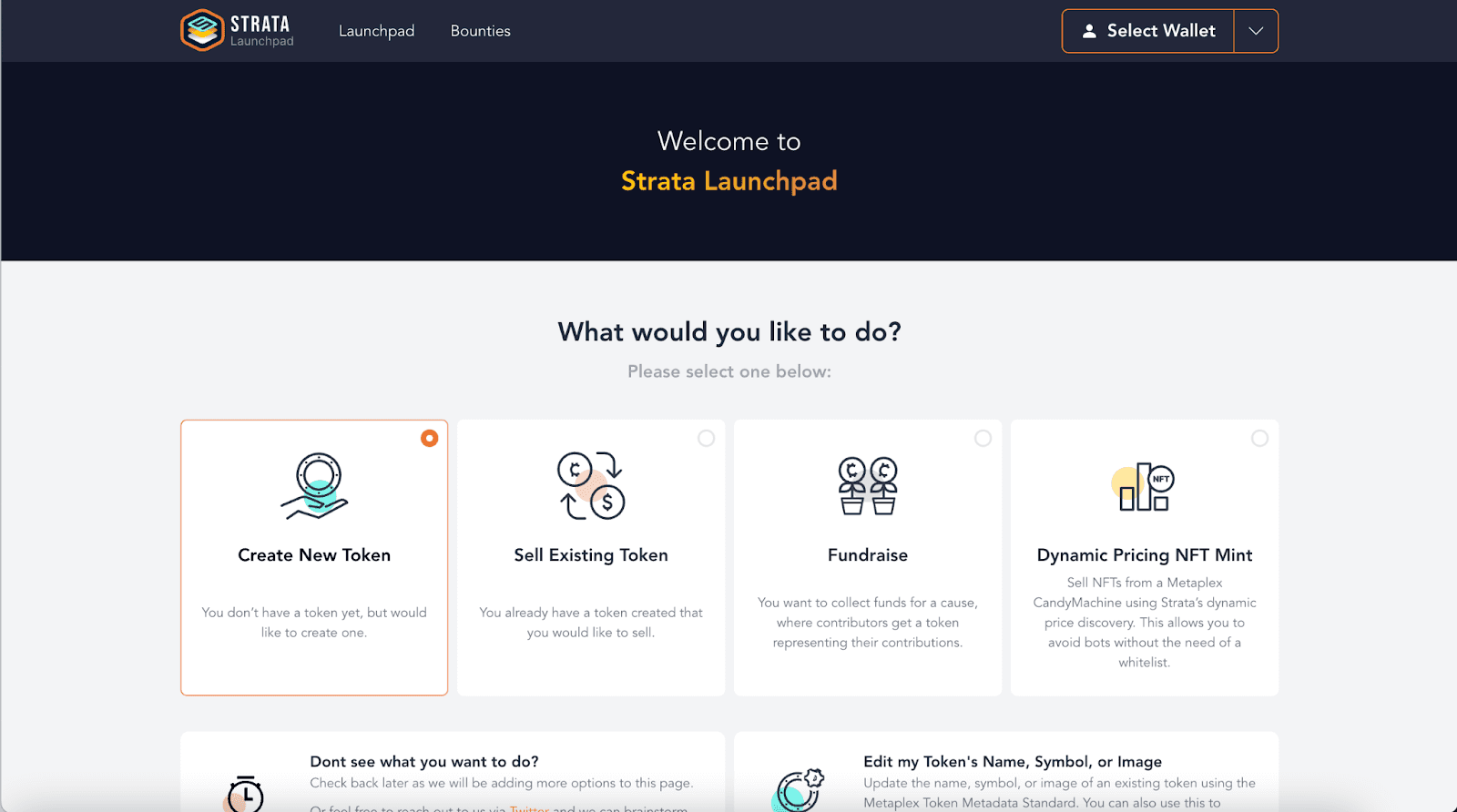Screen dimensions: 1457x812
Task: Click the Strata Launchpad logo
Action: (237, 31)
